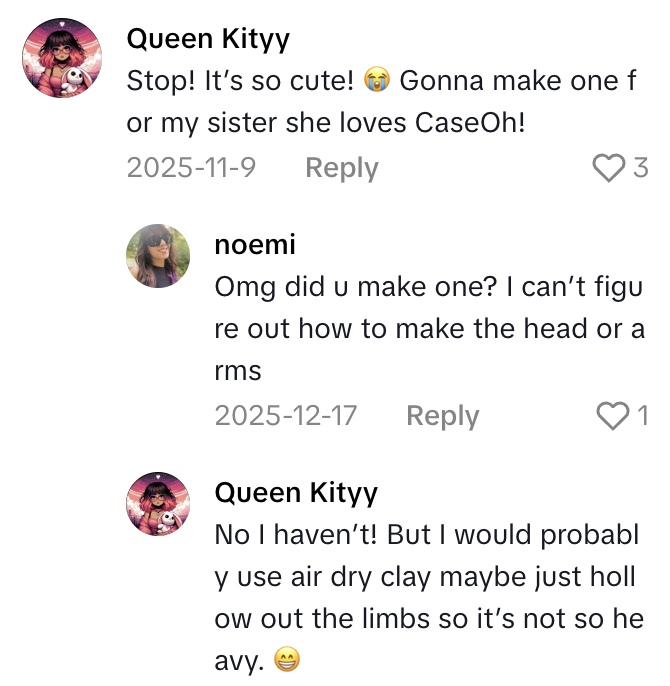Image resolution: width=670 pixels, height=686 pixels.
Task: Click Queen Kityy's avatar on the bottom reply
Action: coord(158,504)
